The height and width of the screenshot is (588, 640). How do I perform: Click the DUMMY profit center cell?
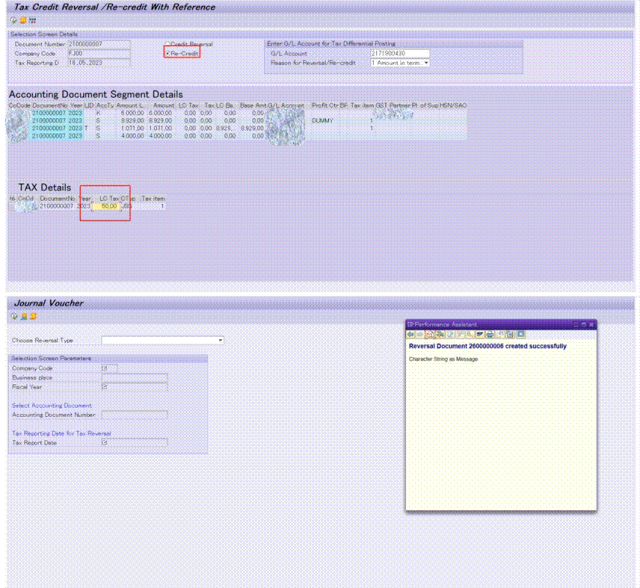coord(322,121)
